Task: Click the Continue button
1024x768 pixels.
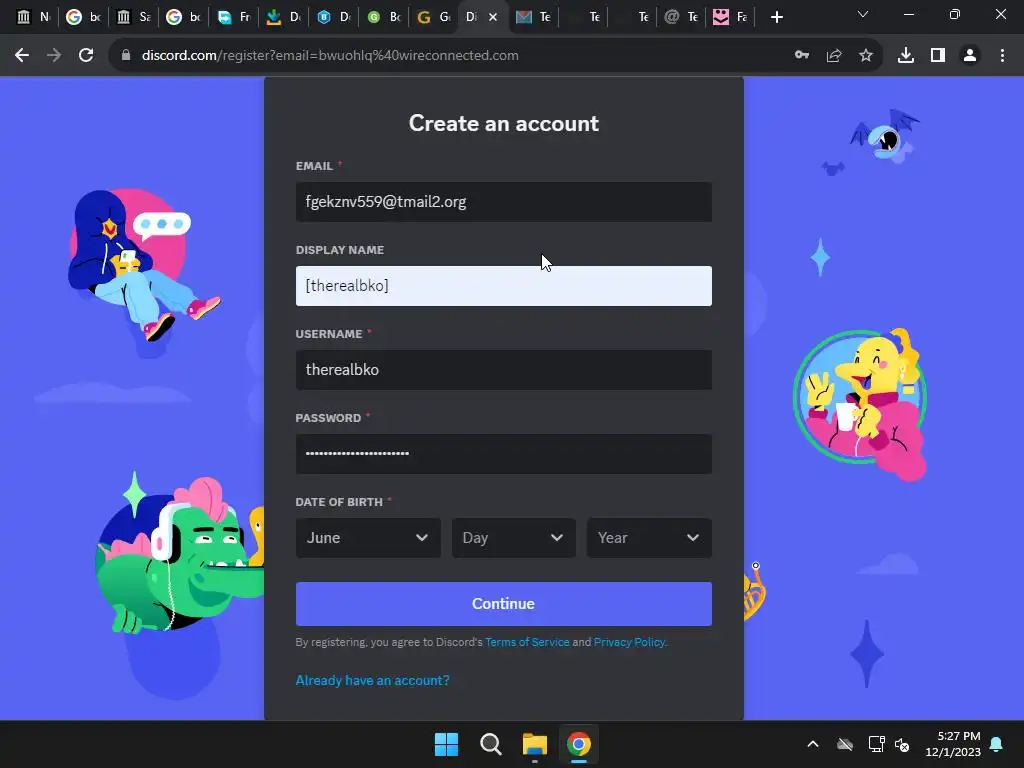Action: (x=504, y=604)
